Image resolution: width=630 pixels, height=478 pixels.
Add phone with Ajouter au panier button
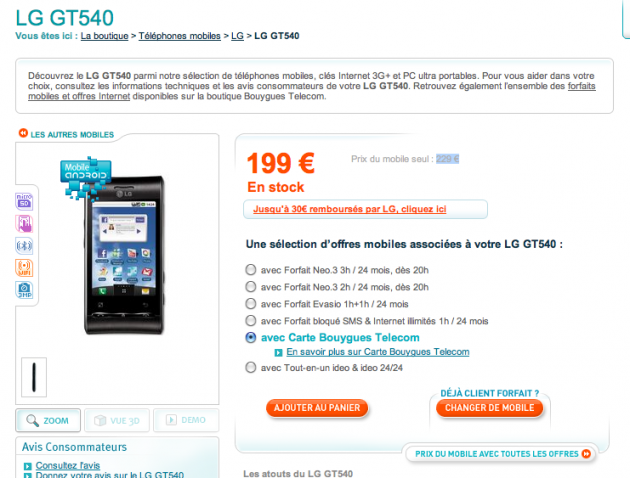tap(317, 408)
